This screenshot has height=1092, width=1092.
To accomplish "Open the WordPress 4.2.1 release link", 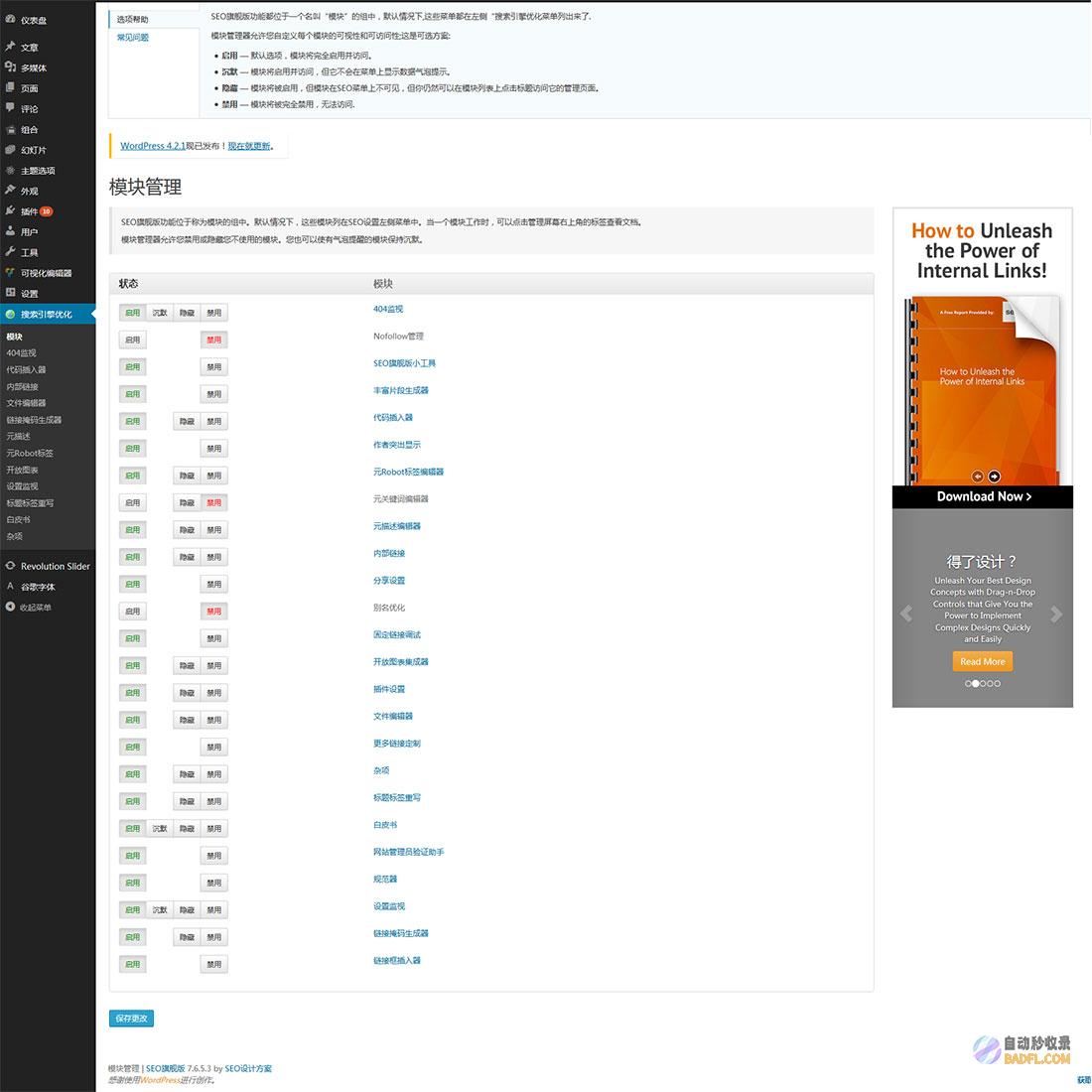I will 153,146.
